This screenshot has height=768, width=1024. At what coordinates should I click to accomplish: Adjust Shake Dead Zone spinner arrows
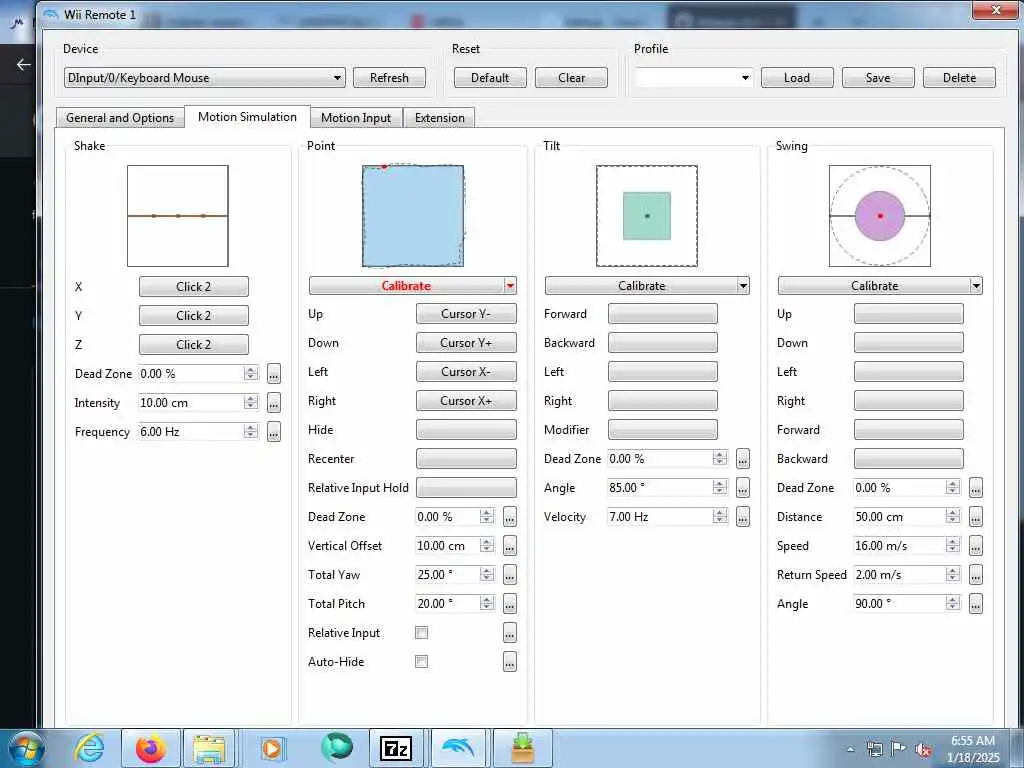point(251,374)
